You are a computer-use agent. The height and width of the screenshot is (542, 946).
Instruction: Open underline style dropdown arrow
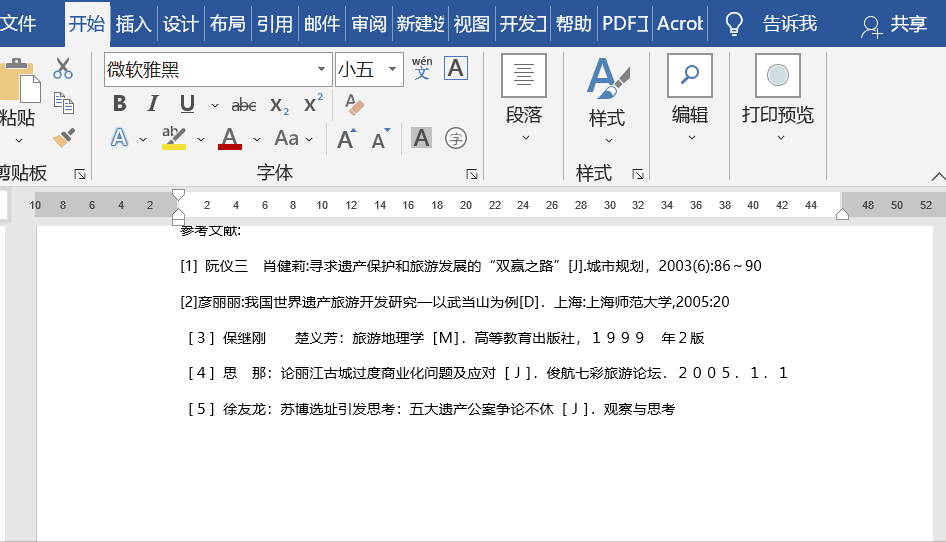pos(215,105)
